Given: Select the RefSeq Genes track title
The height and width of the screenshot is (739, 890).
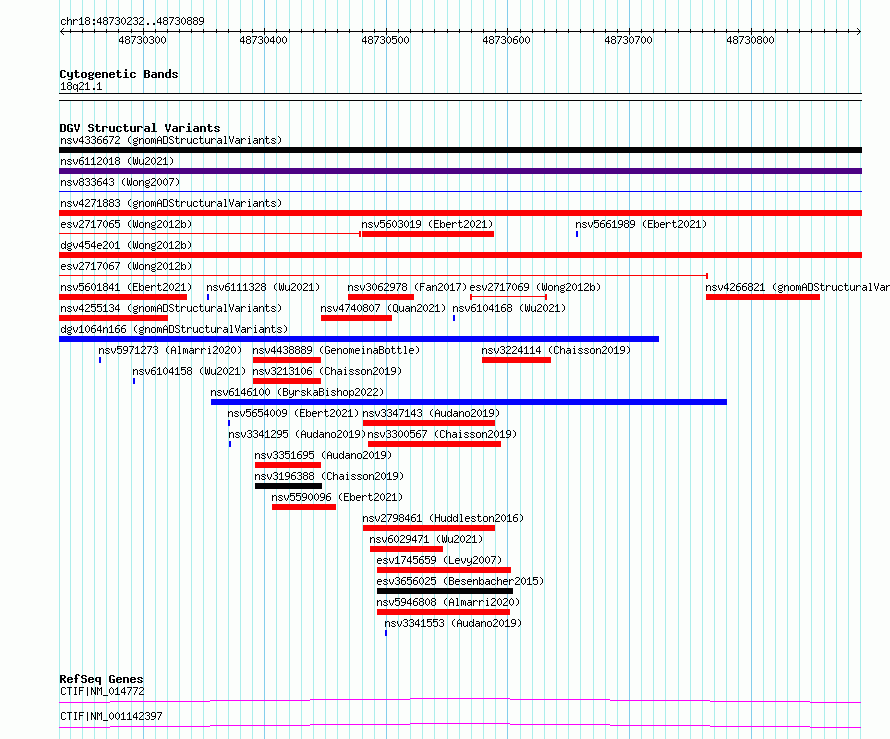Looking at the screenshot, I should (101, 679).
